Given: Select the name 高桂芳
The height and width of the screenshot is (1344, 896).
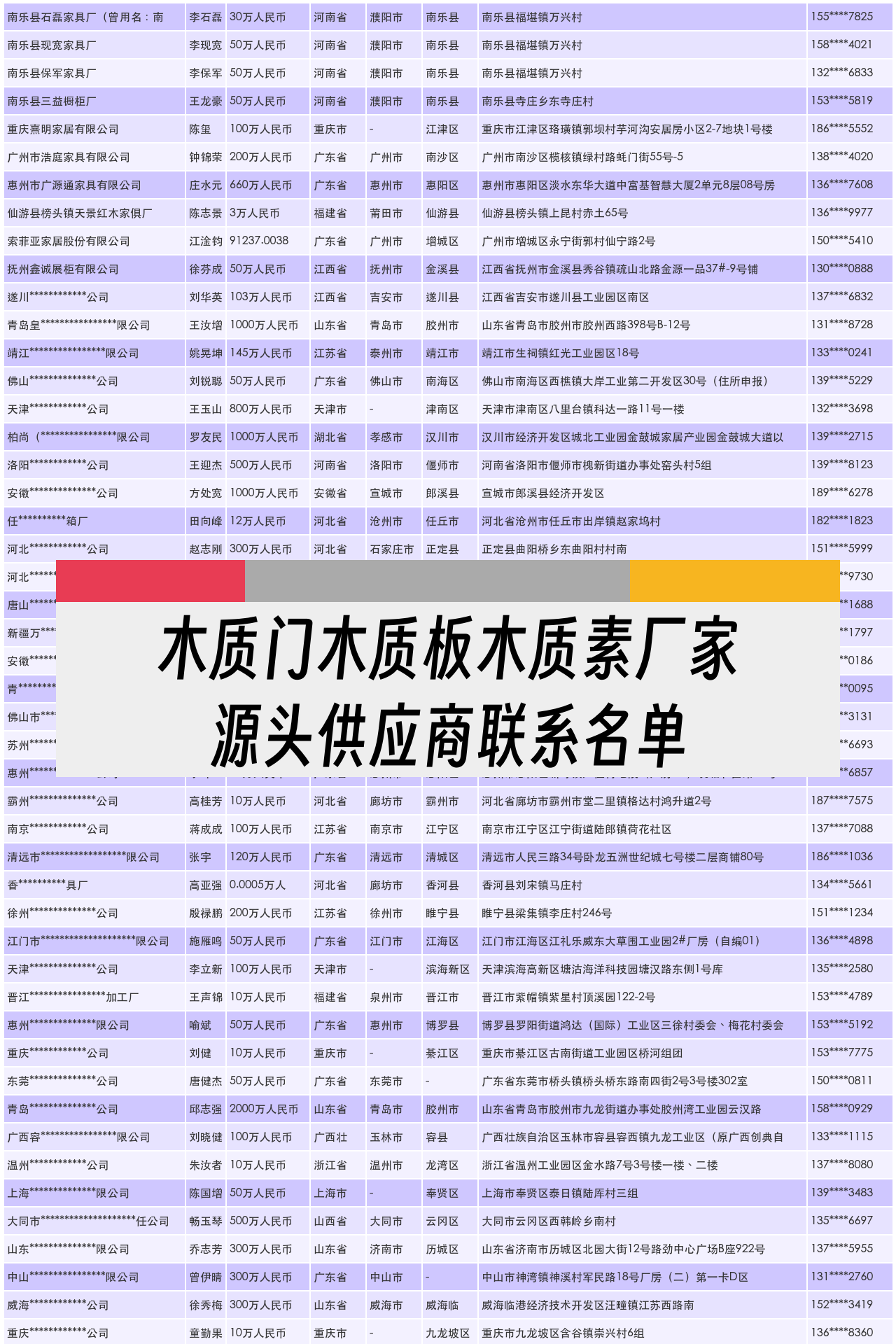Looking at the screenshot, I should (x=205, y=801).
